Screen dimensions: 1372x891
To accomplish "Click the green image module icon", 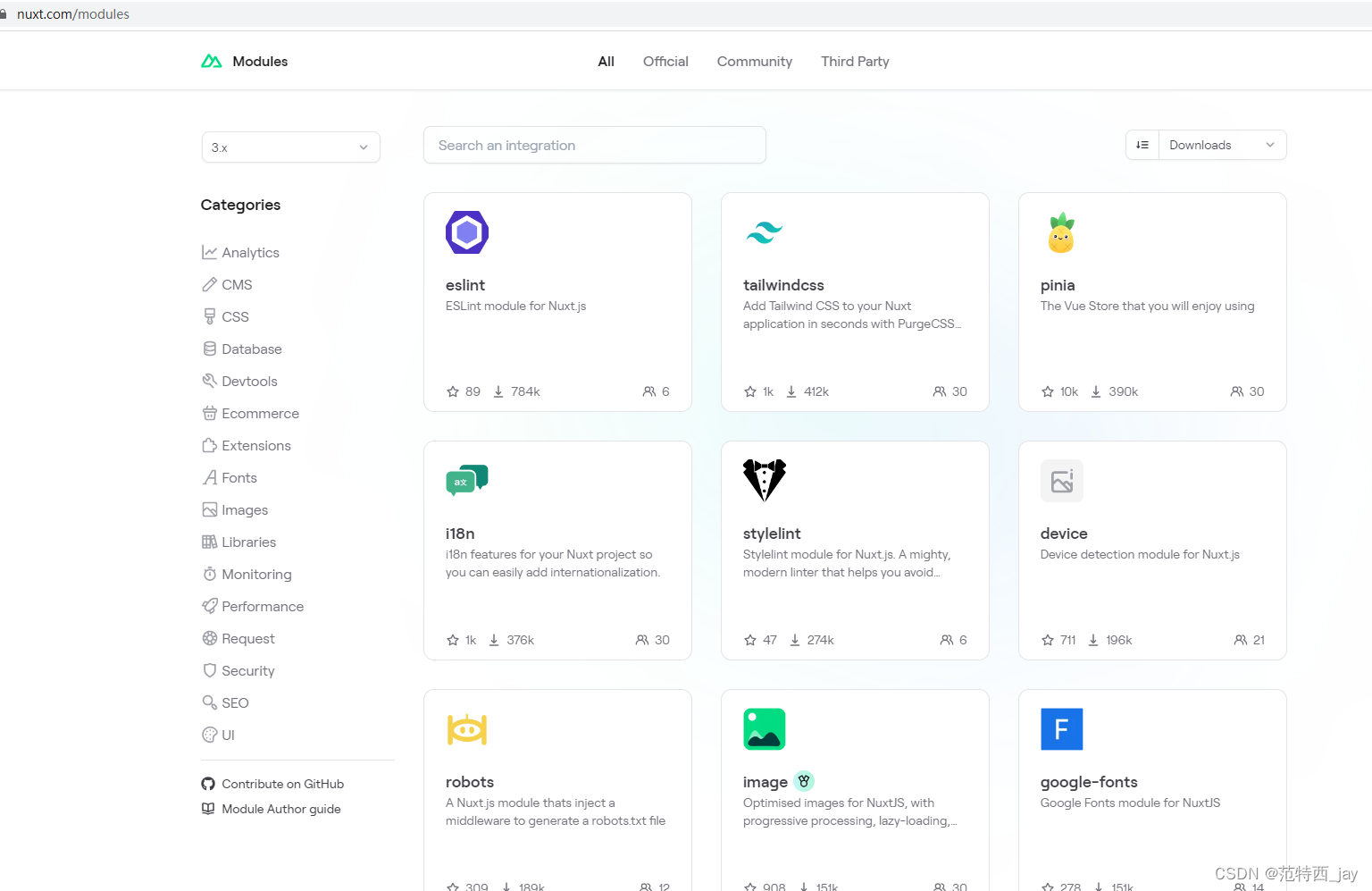I will click(764, 729).
